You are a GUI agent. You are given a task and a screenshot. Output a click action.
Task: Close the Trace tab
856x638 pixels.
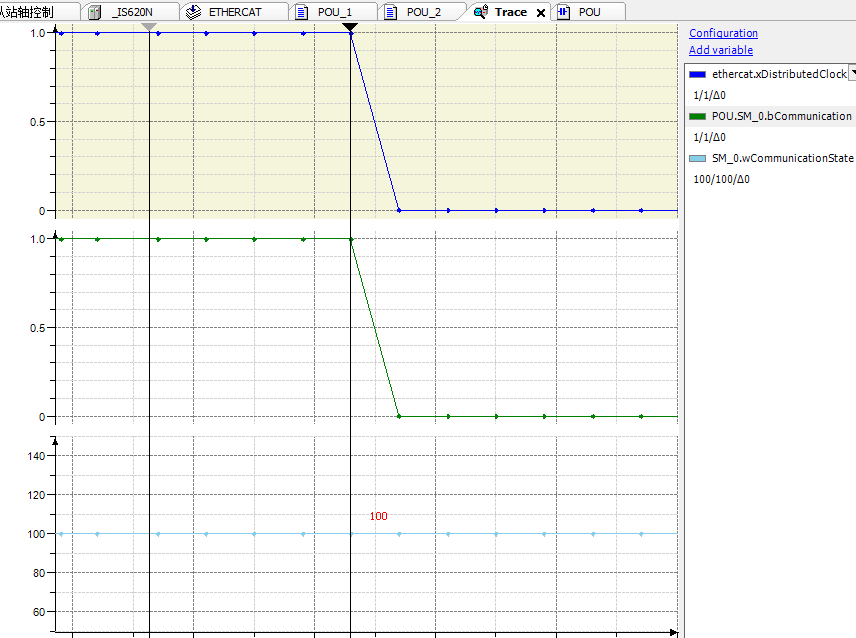[540, 12]
